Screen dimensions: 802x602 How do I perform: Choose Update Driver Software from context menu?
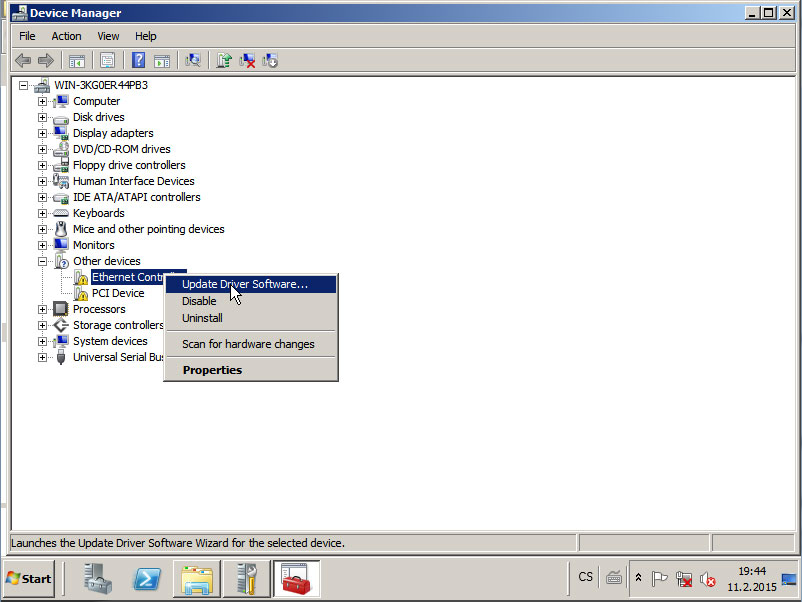[245, 284]
